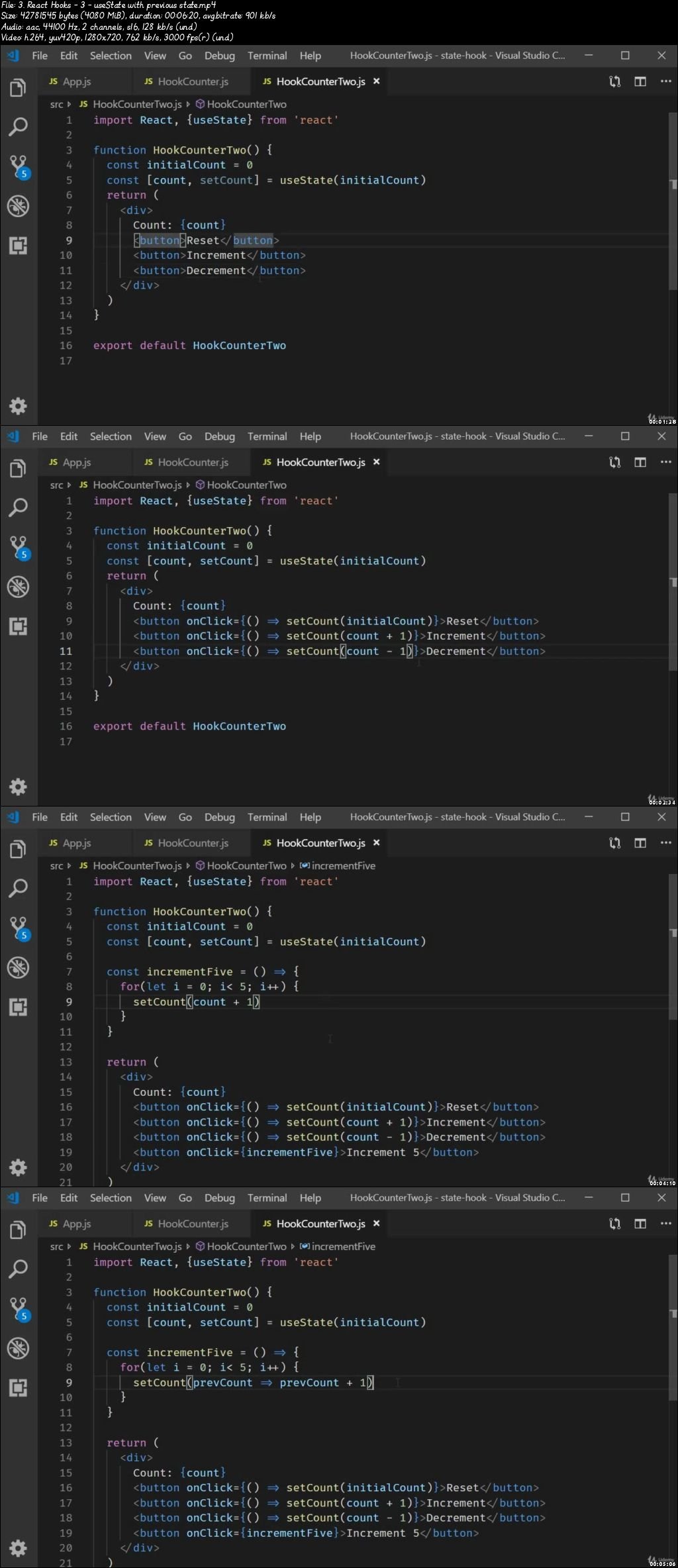Screen dimensions: 678x1568
Task: Click Manage gear in the 00:02:34 frame
Action: [x=18, y=787]
